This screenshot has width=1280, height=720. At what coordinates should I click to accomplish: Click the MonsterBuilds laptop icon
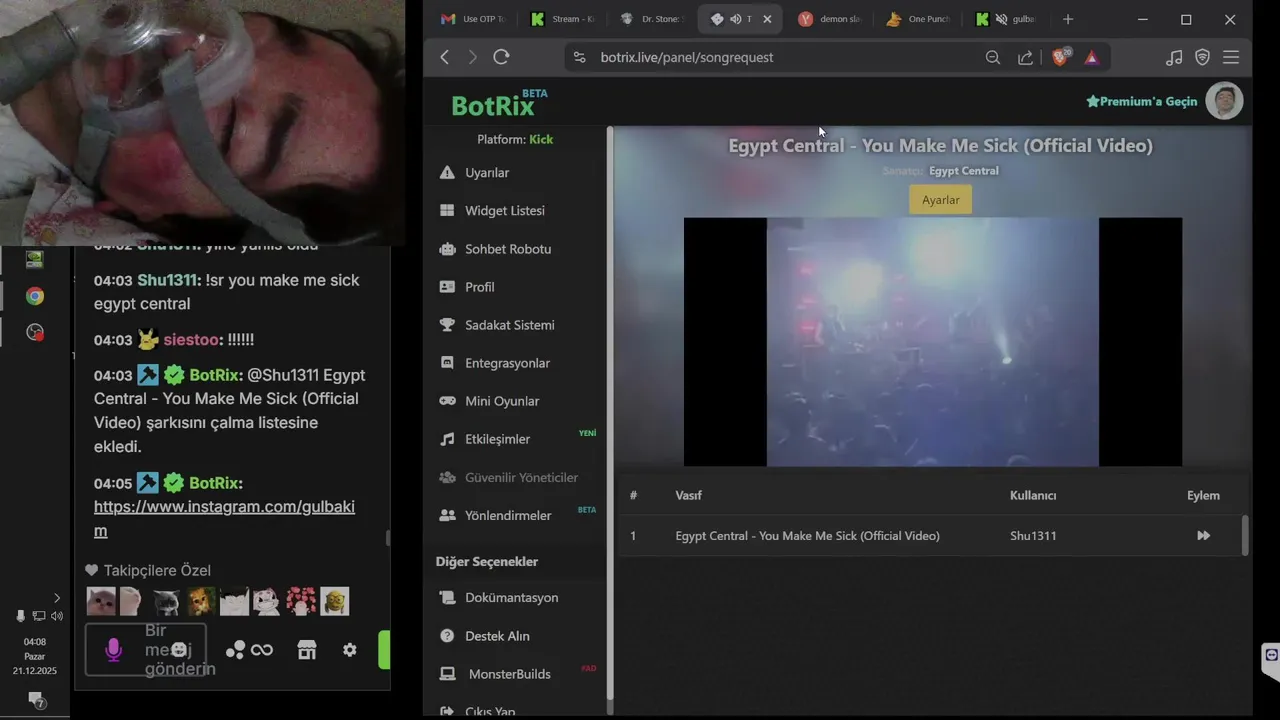[447, 674]
